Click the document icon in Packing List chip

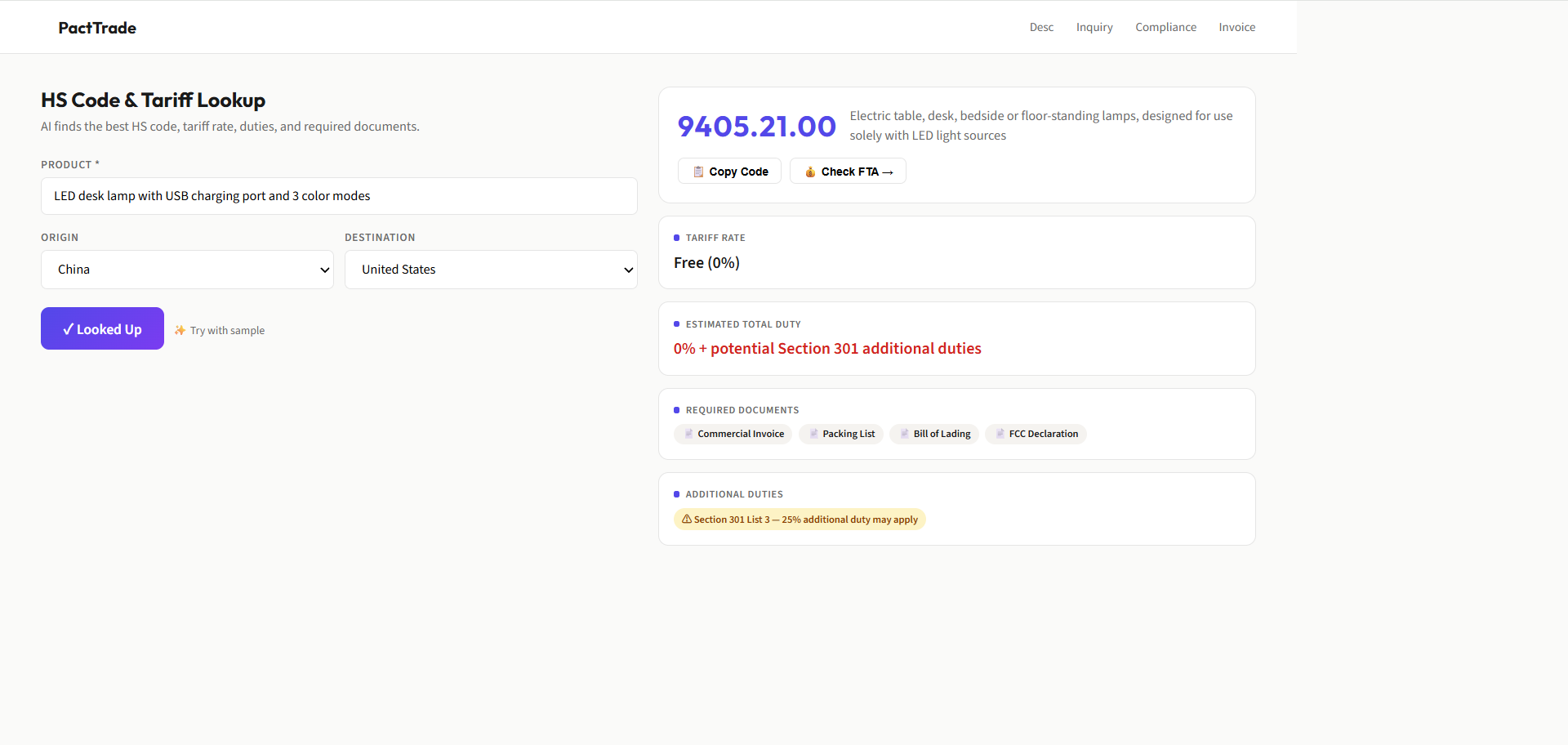pos(813,434)
